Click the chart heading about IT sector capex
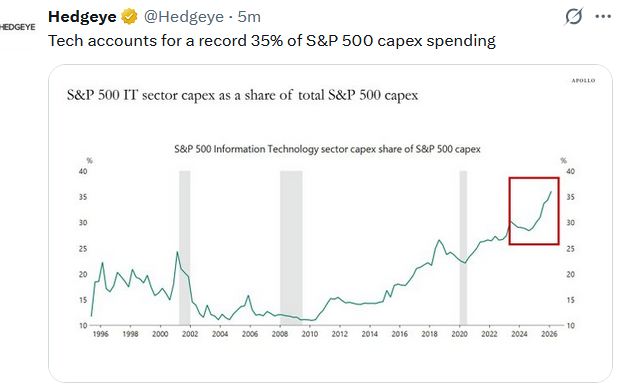 coord(242,95)
